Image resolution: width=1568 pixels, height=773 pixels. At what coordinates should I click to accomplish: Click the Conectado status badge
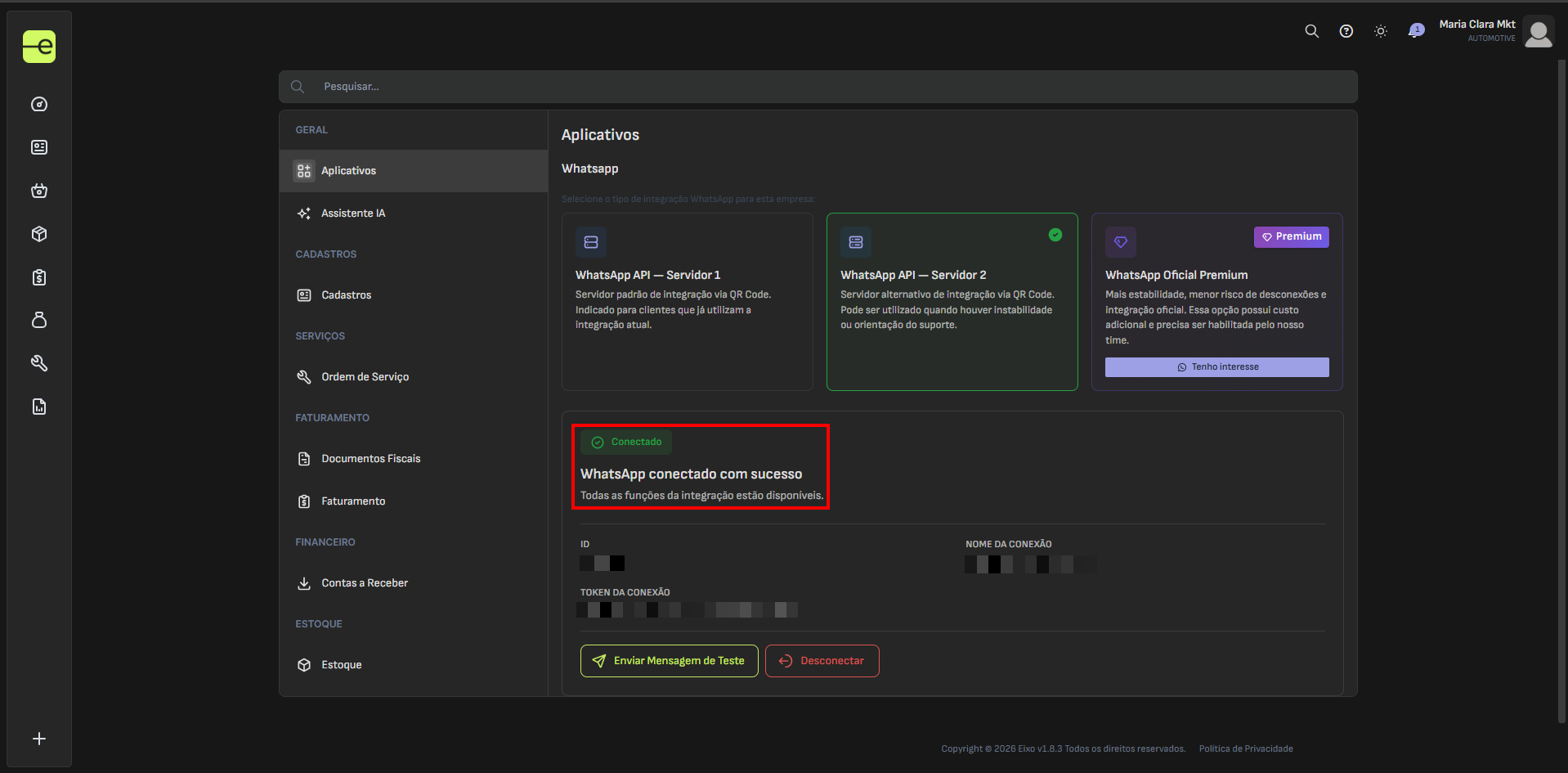pyautogui.click(x=627, y=443)
